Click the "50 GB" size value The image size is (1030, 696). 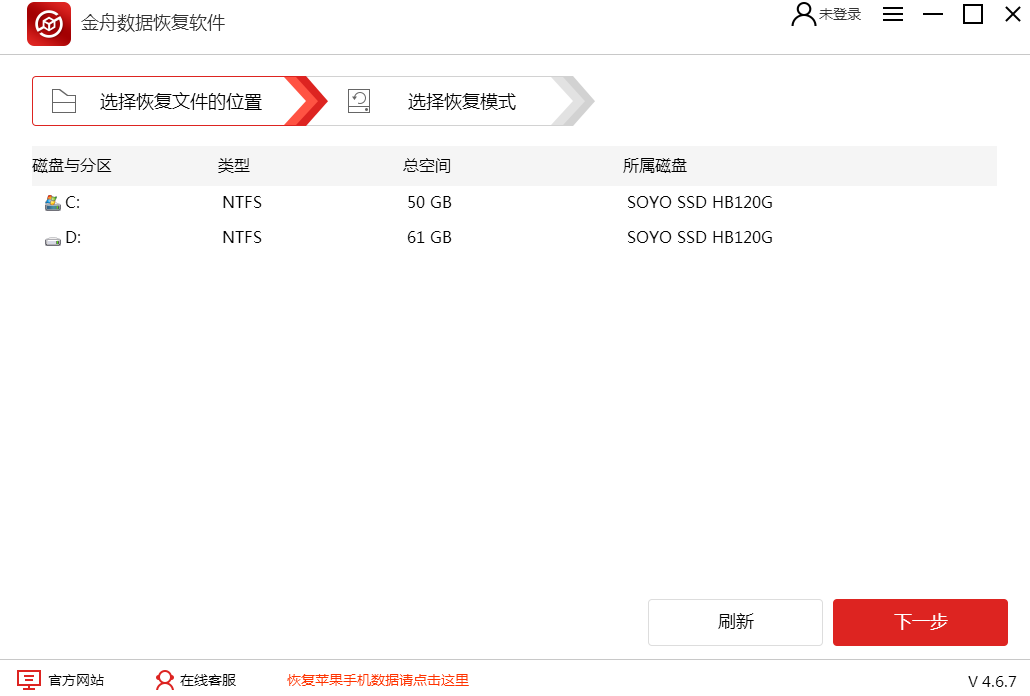(x=429, y=202)
